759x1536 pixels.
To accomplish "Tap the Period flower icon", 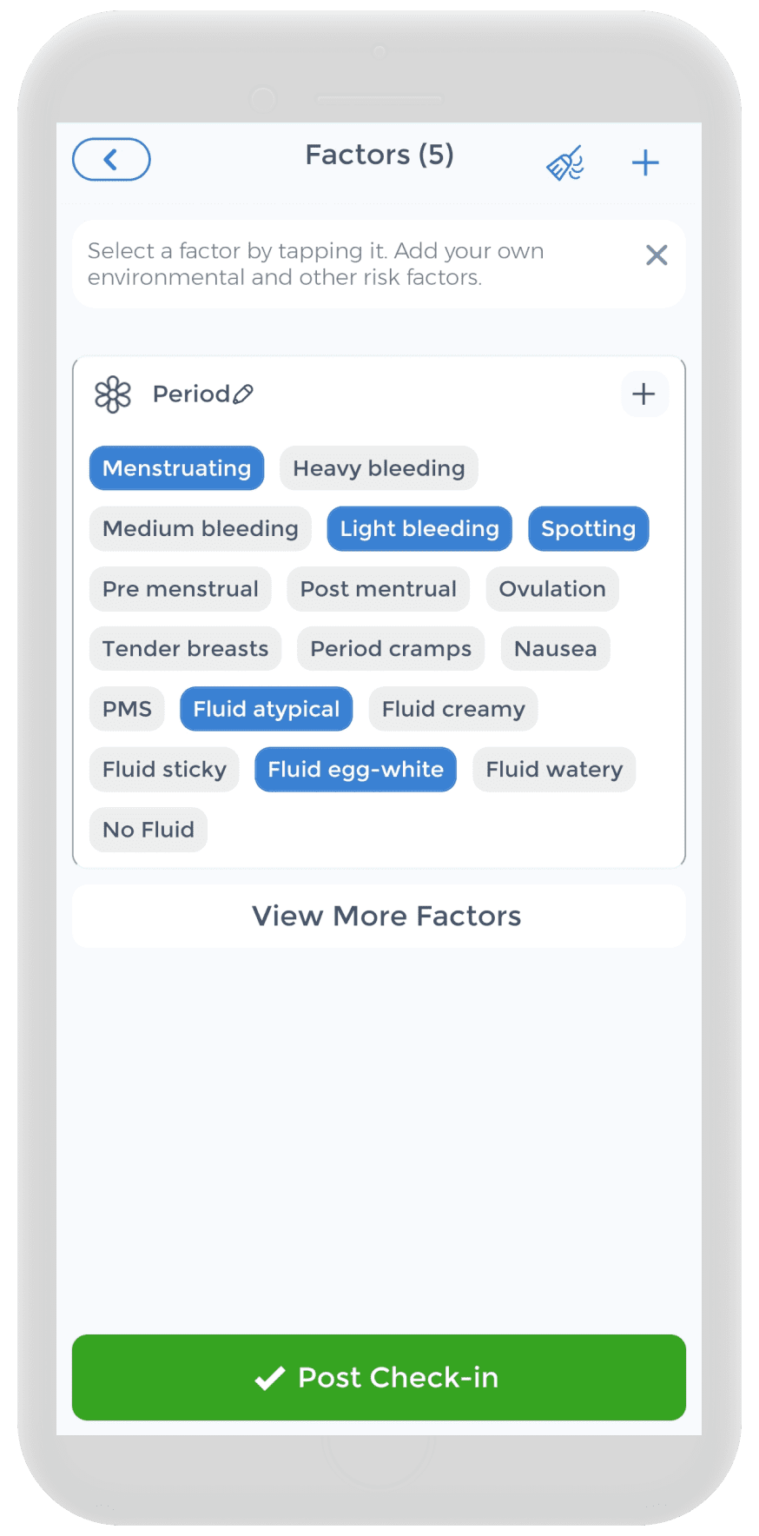I will (113, 394).
